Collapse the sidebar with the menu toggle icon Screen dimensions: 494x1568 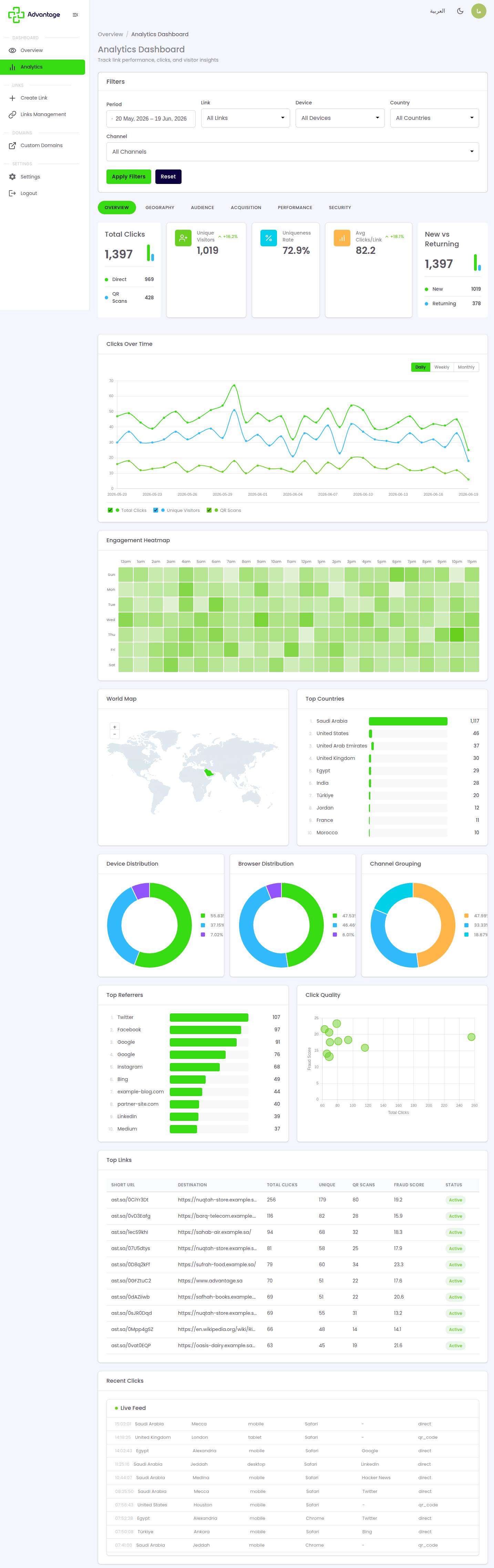75,14
